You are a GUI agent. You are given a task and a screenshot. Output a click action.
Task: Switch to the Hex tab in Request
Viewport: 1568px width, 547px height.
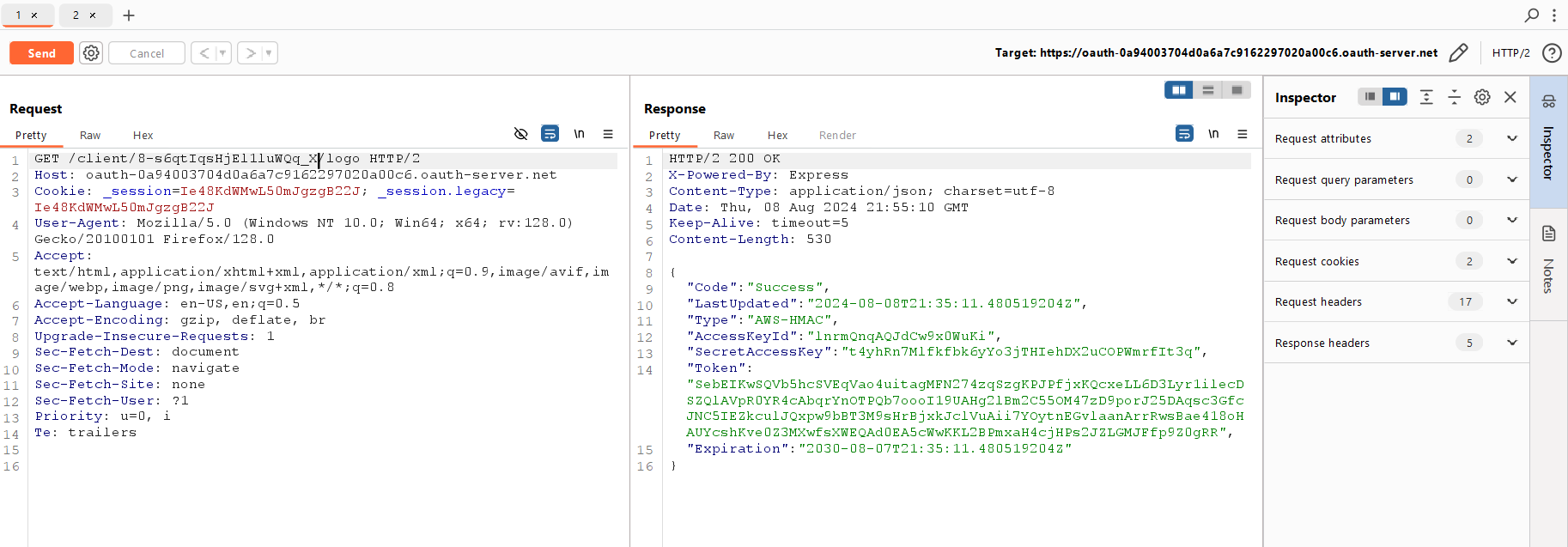143,136
